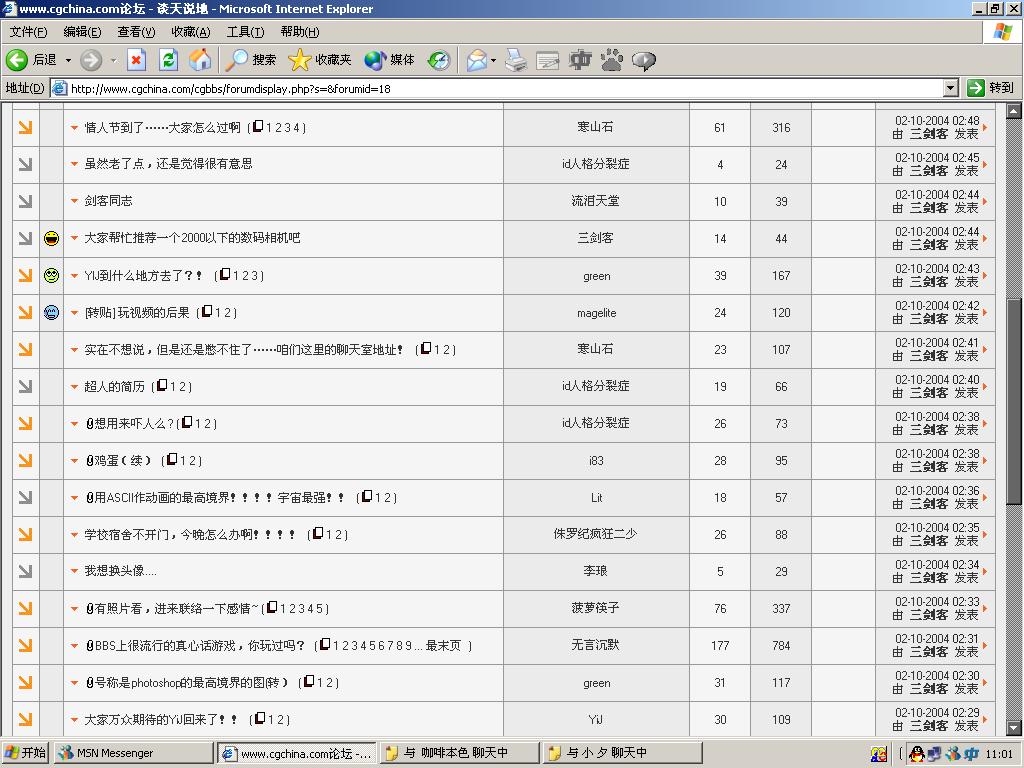Click the 开始 Start button
Screen dimensions: 1024x768
click(26, 753)
